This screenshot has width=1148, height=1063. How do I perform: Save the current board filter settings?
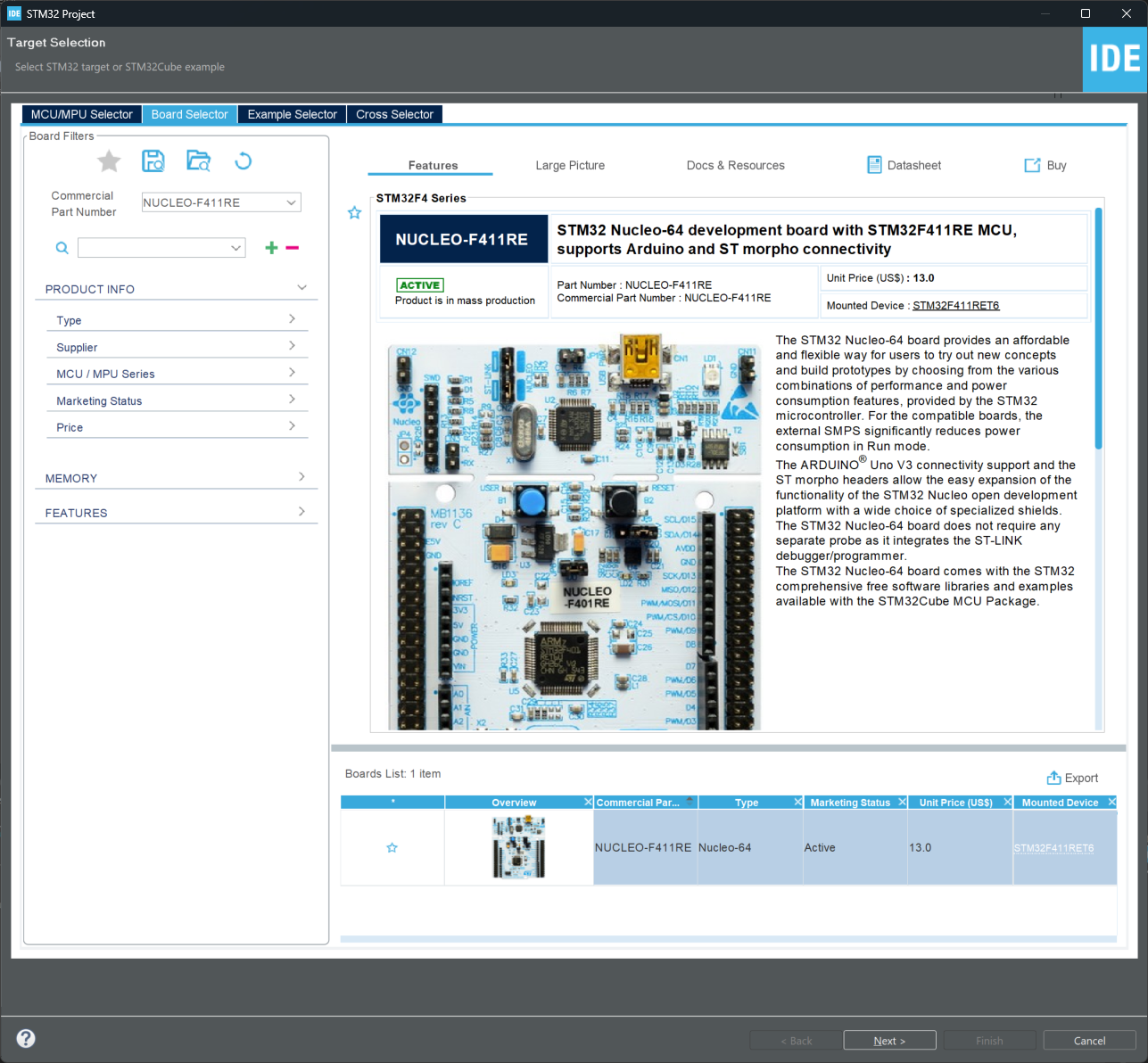point(153,161)
